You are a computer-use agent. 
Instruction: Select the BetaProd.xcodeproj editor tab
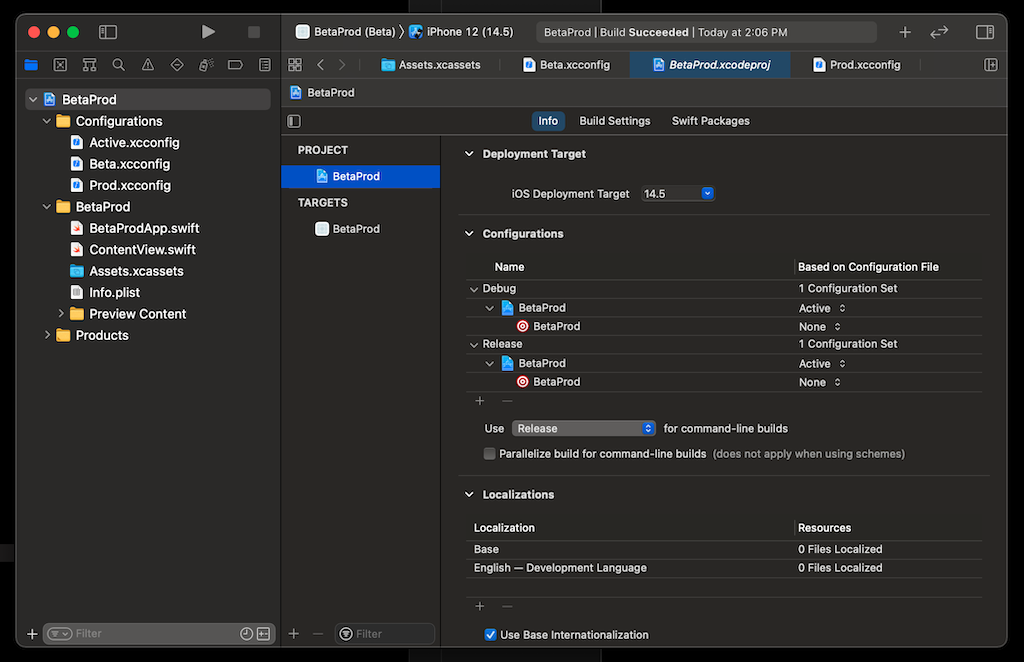click(x=711, y=65)
